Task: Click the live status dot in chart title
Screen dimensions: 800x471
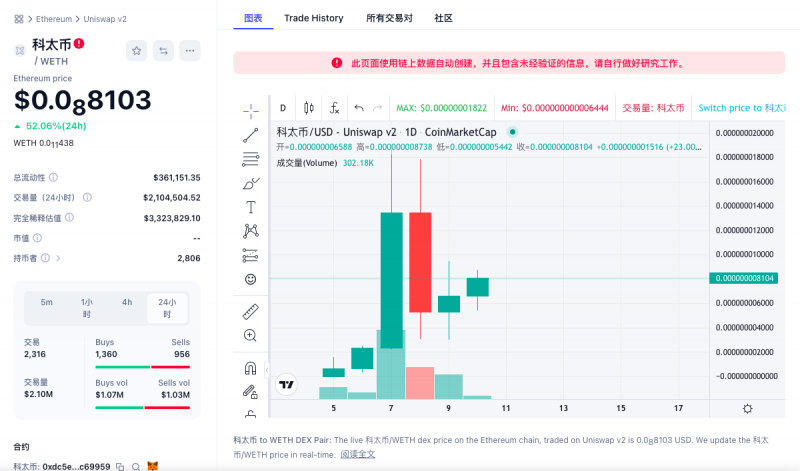Action: tap(513, 132)
